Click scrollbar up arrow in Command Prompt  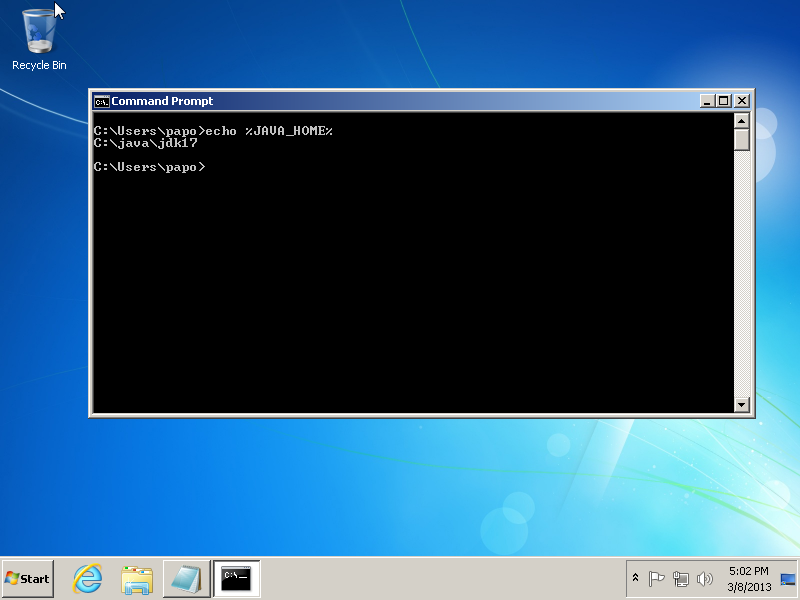741,121
